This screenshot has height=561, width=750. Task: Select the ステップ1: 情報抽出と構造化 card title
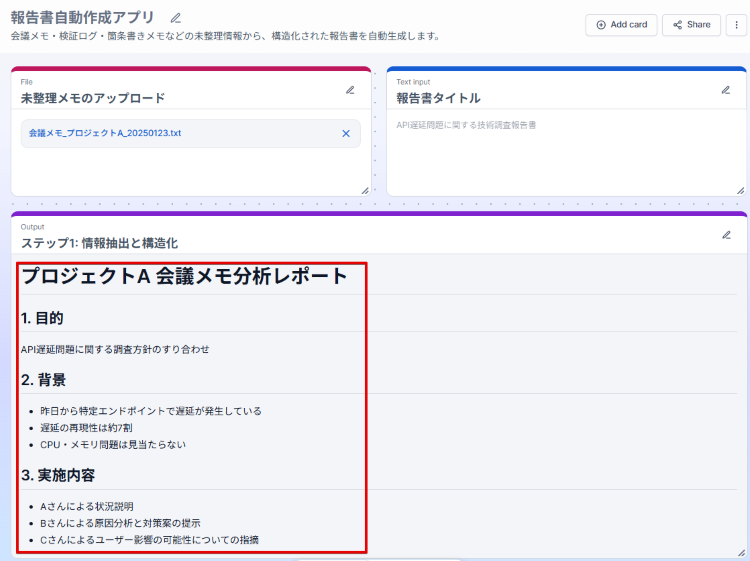[100, 243]
